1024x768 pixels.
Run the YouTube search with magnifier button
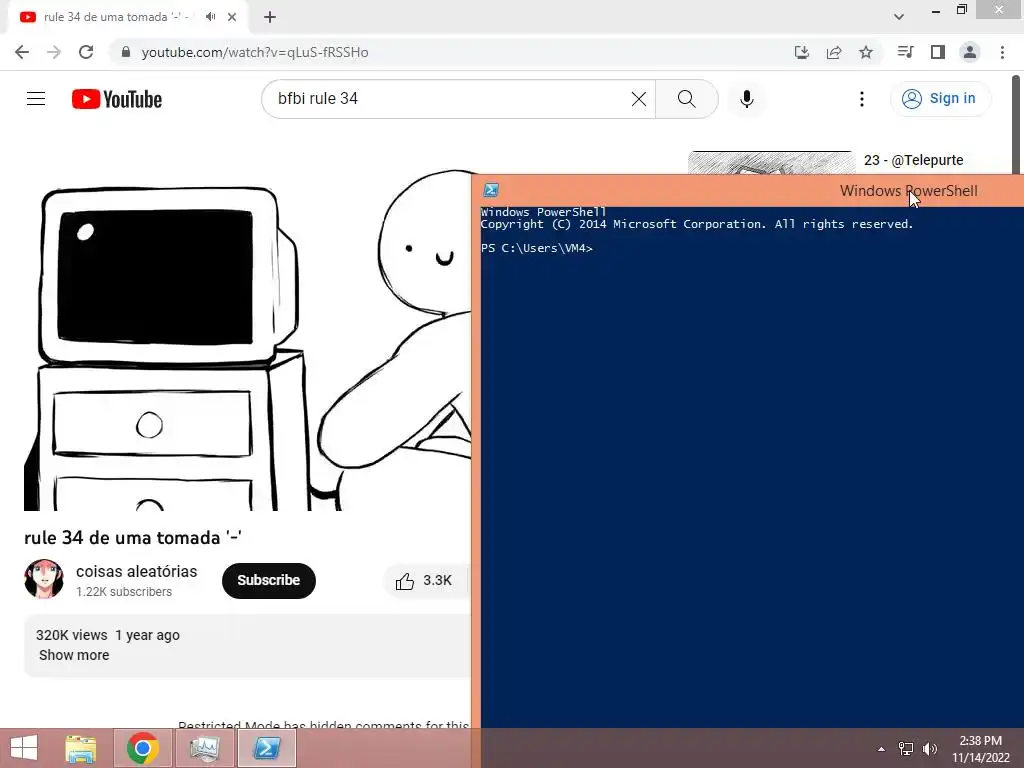686,99
